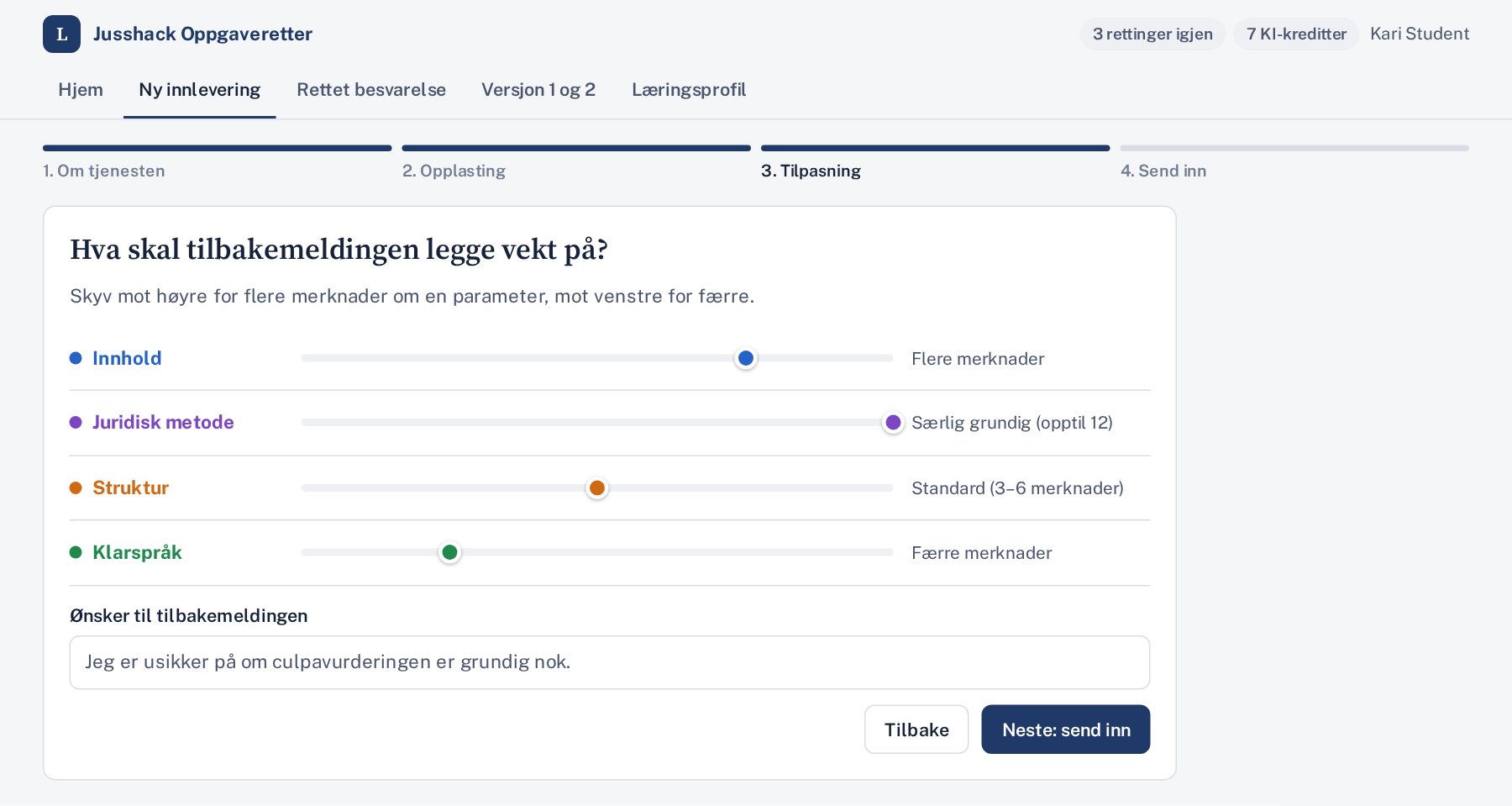Viewport: 1512px width, 806px height.
Task: Focus the Ønsker til tilbakemeldingen text field
Action: click(x=609, y=662)
